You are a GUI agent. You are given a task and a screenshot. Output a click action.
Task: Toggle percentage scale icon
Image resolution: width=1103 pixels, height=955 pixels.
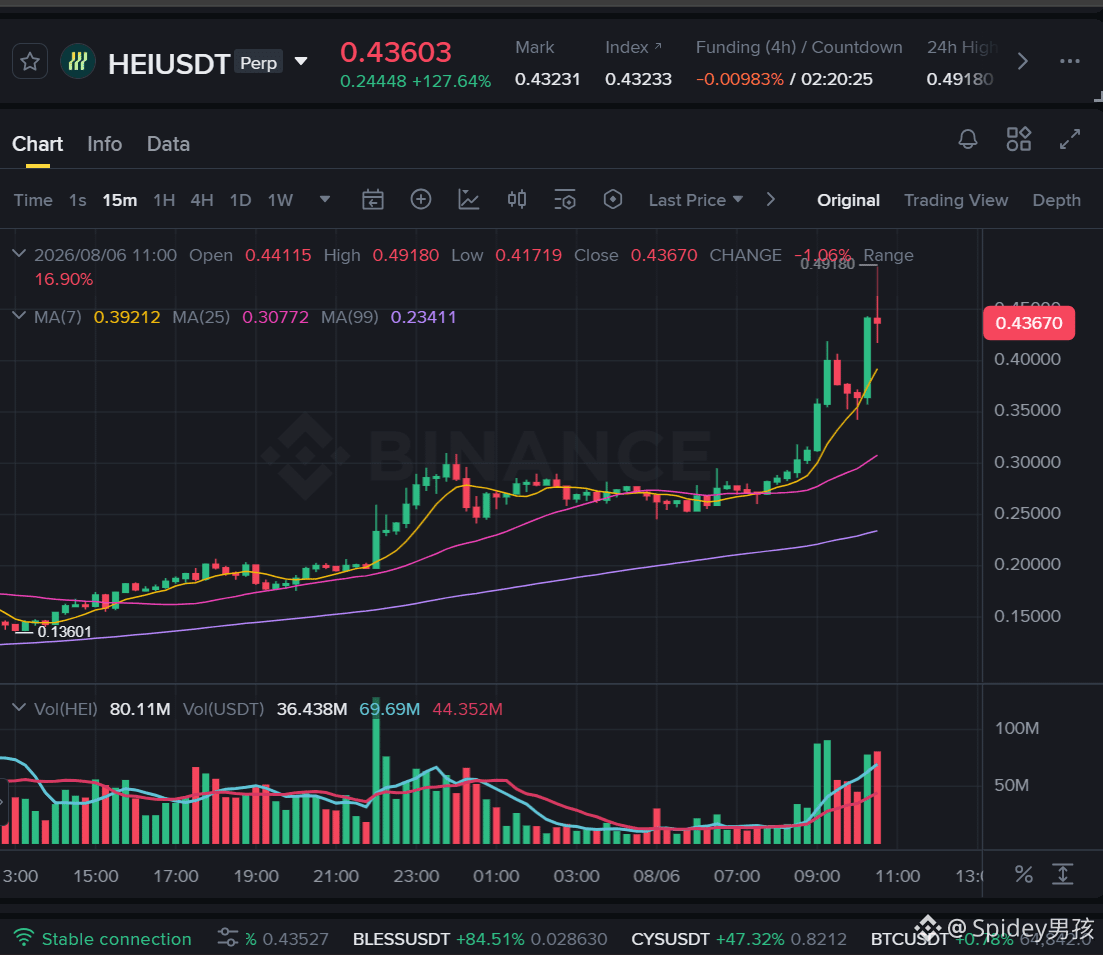[x=1024, y=875]
